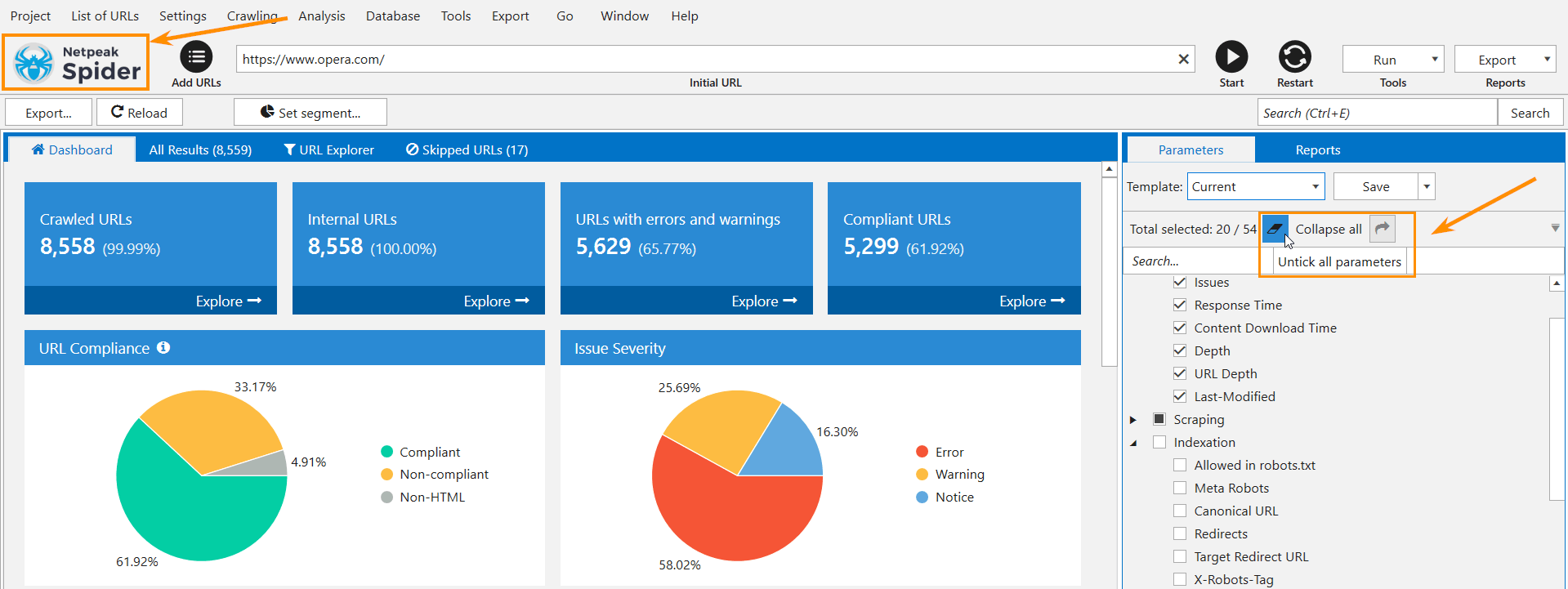
Task: Open the Skipped URLs (17) tab
Action: [467, 149]
